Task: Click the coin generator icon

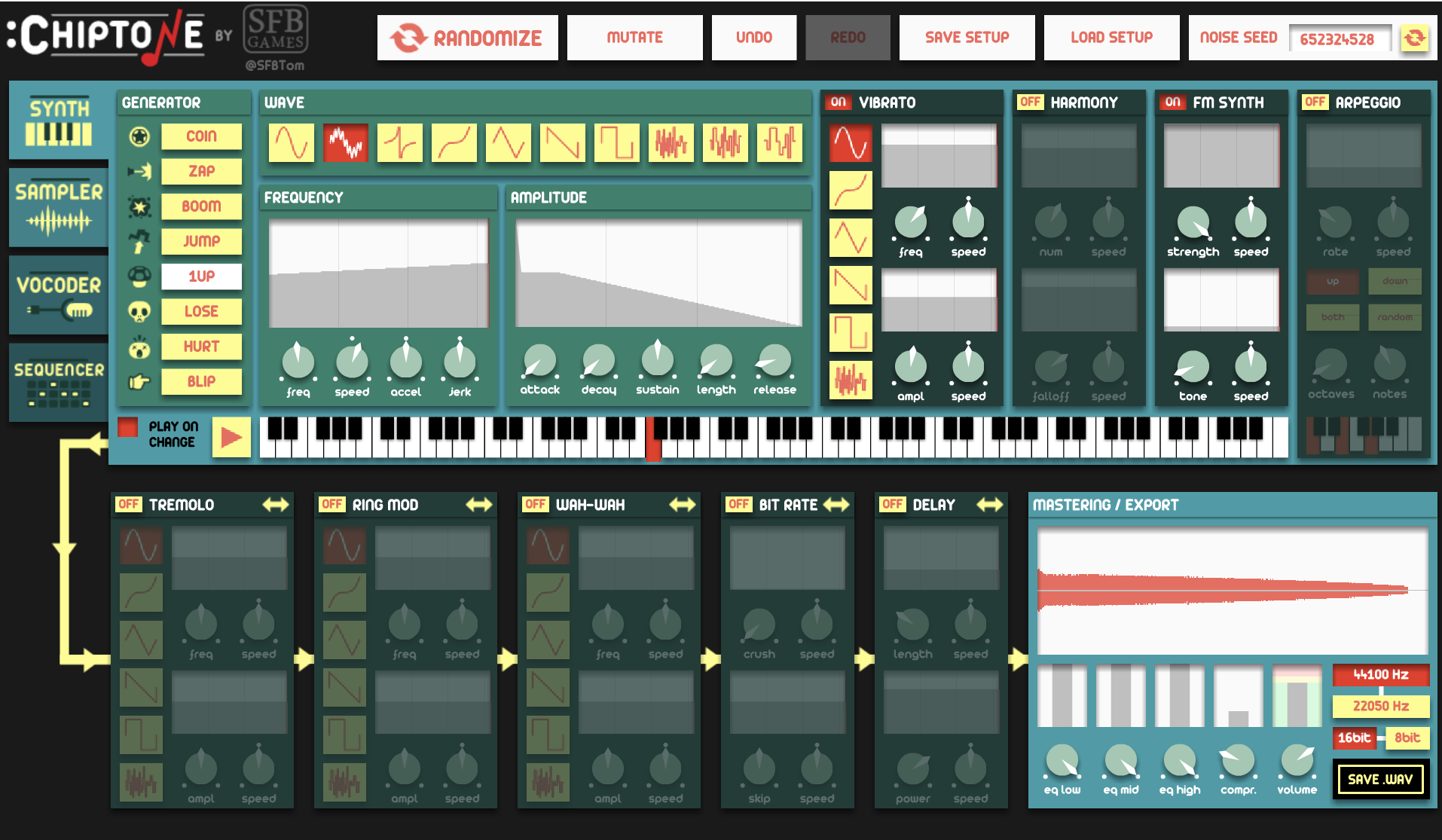Action: (139, 136)
